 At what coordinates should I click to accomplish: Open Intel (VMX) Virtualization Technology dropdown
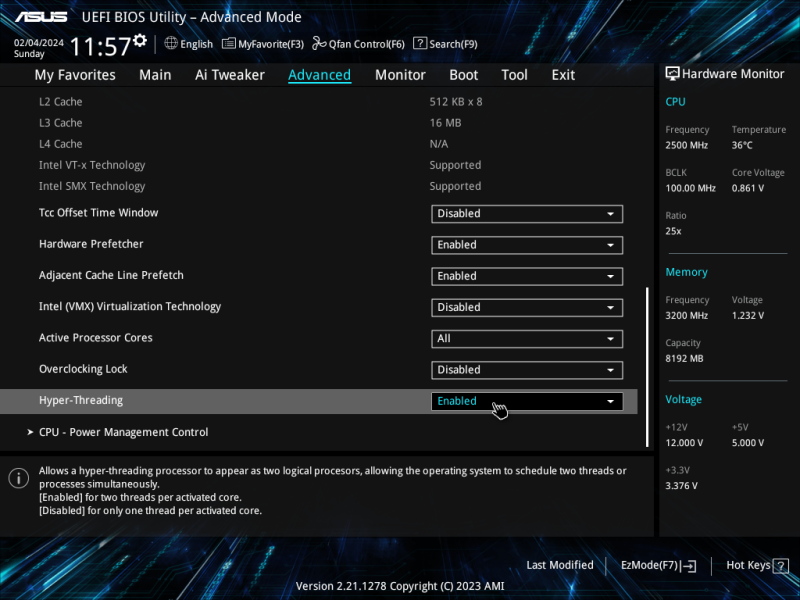coord(527,308)
